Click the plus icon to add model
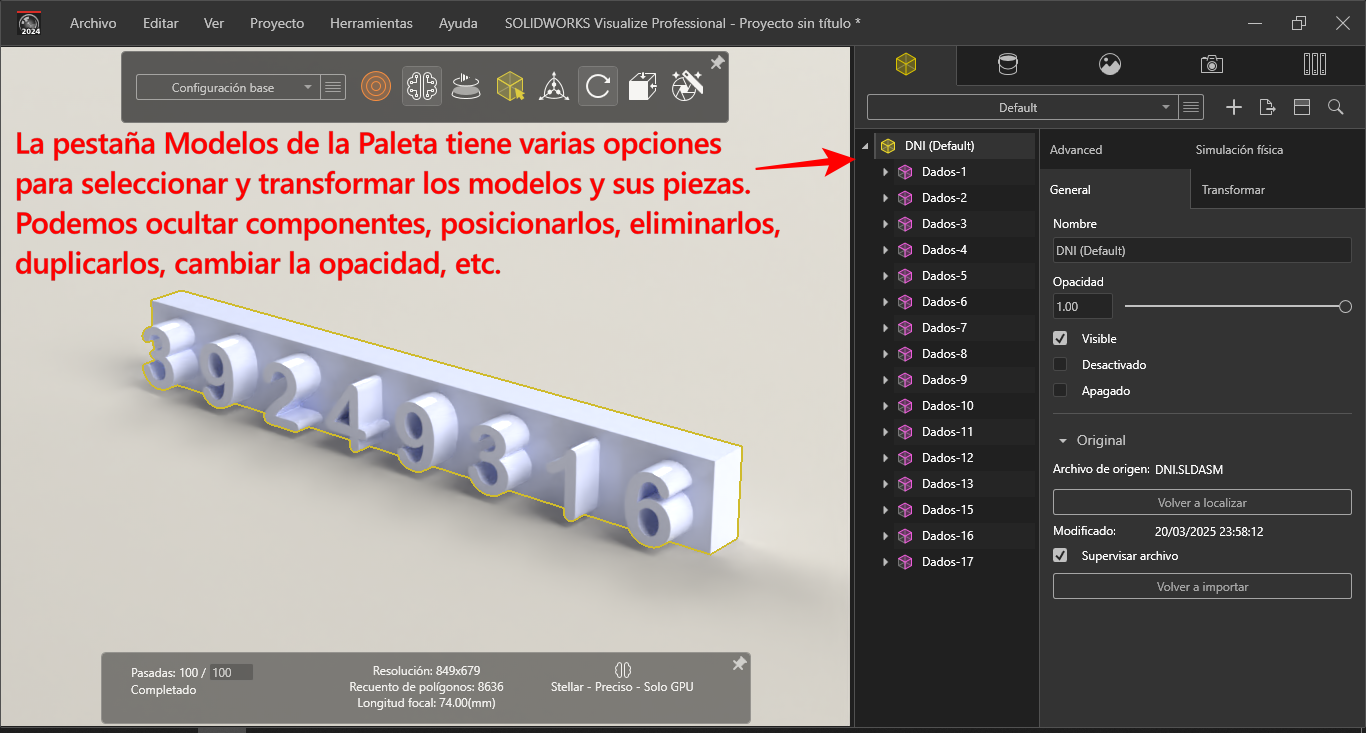This screenshot has width=1366, height=733. 1234,107
